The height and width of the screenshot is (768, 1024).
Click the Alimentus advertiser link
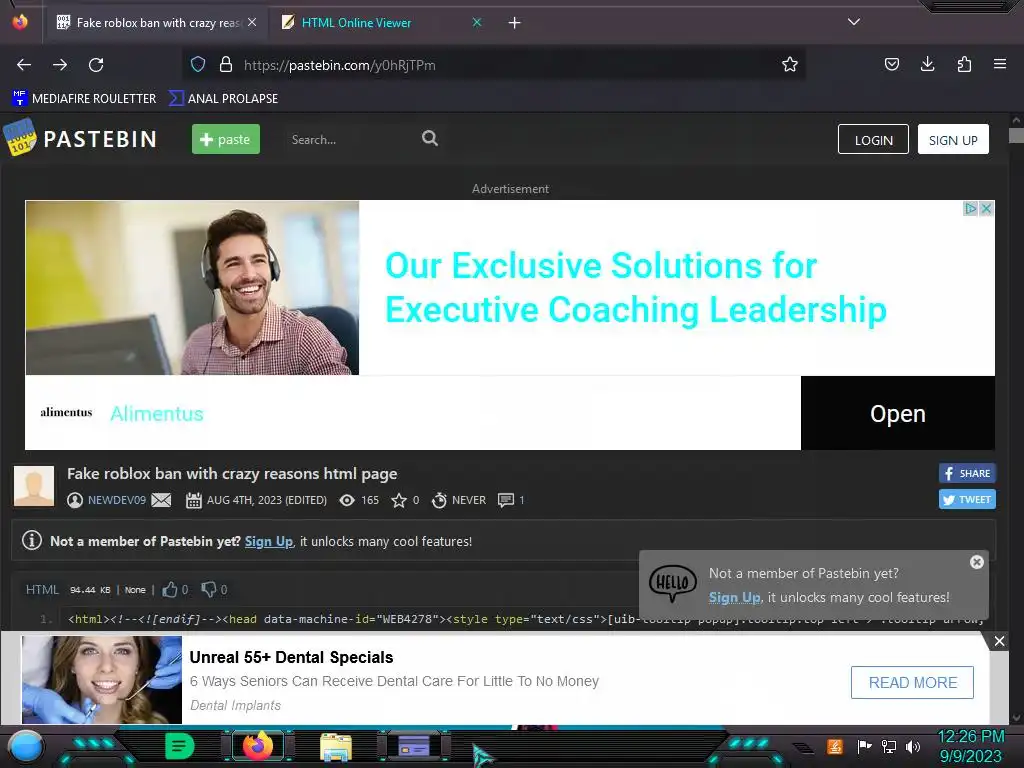(157, 413)
